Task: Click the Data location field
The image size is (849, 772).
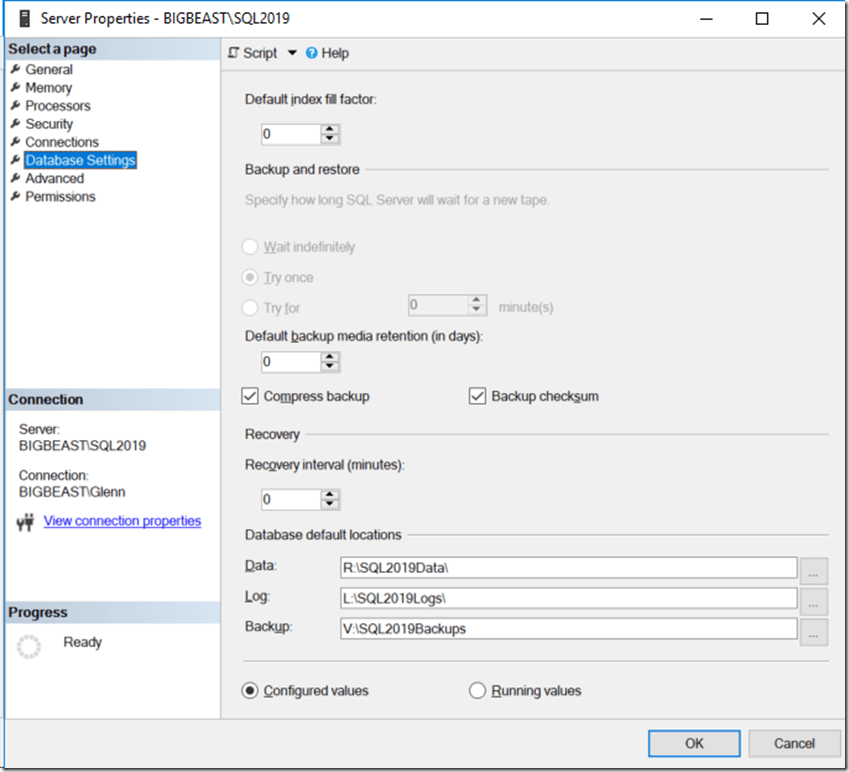Action: [569, 568]
